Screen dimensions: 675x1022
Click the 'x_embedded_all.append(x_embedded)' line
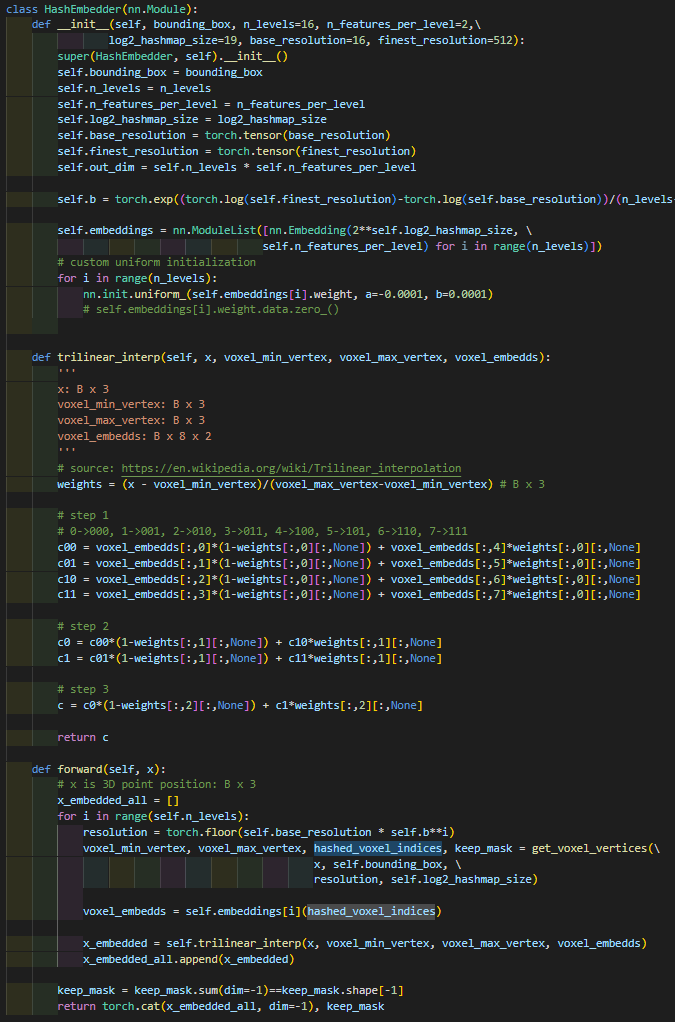[188, 959]
